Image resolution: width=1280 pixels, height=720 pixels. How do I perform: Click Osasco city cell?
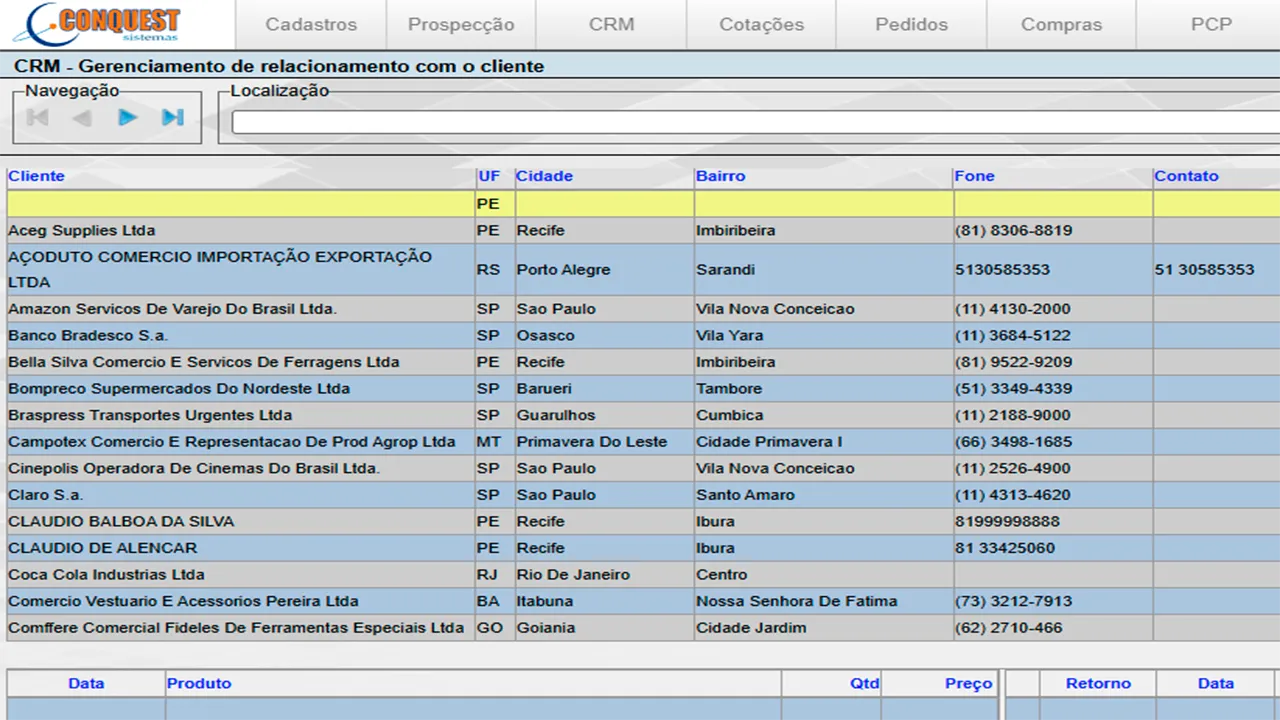click(605, 336)
